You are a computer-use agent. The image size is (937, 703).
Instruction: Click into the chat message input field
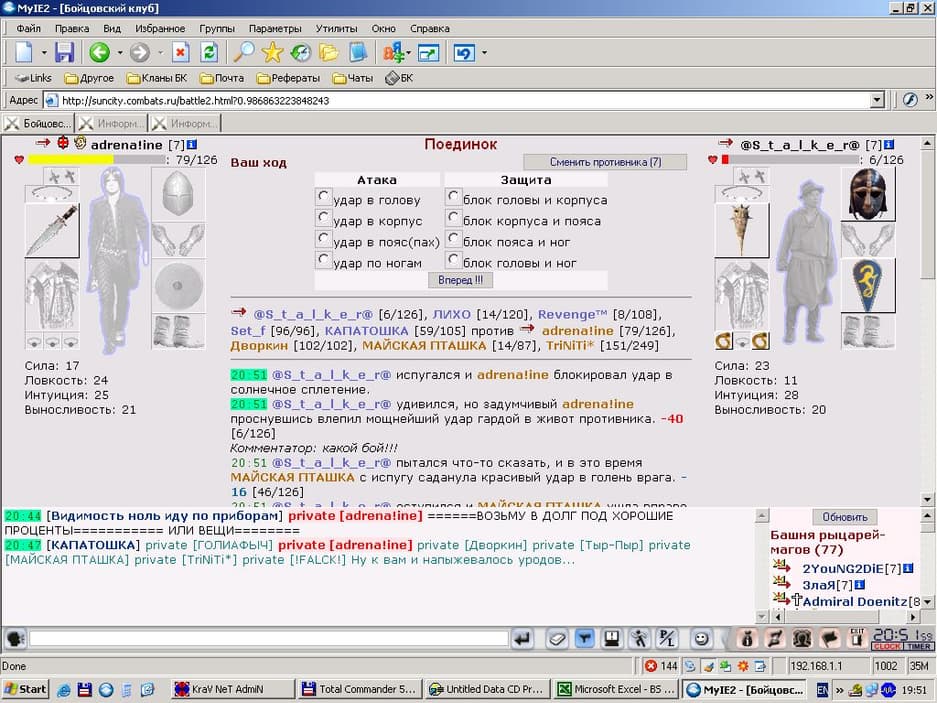(x=268, y=638)
